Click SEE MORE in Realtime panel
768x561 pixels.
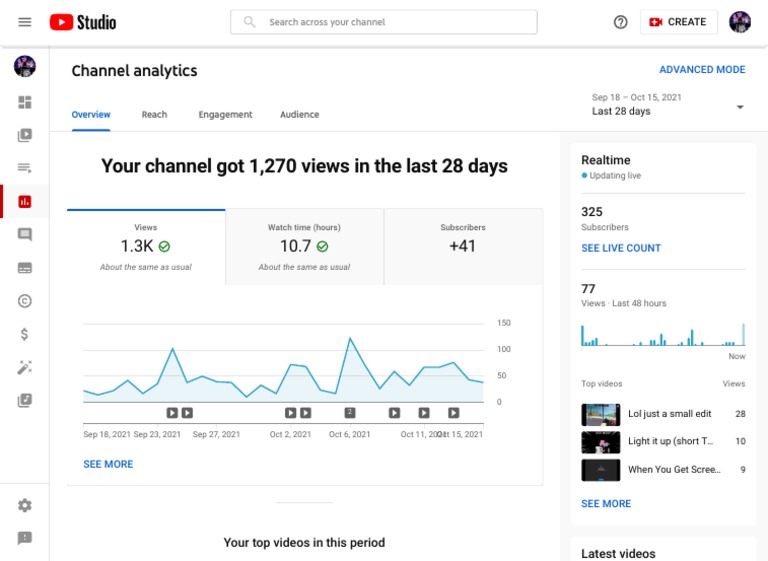pyautogui.click(x=606, y=504)
